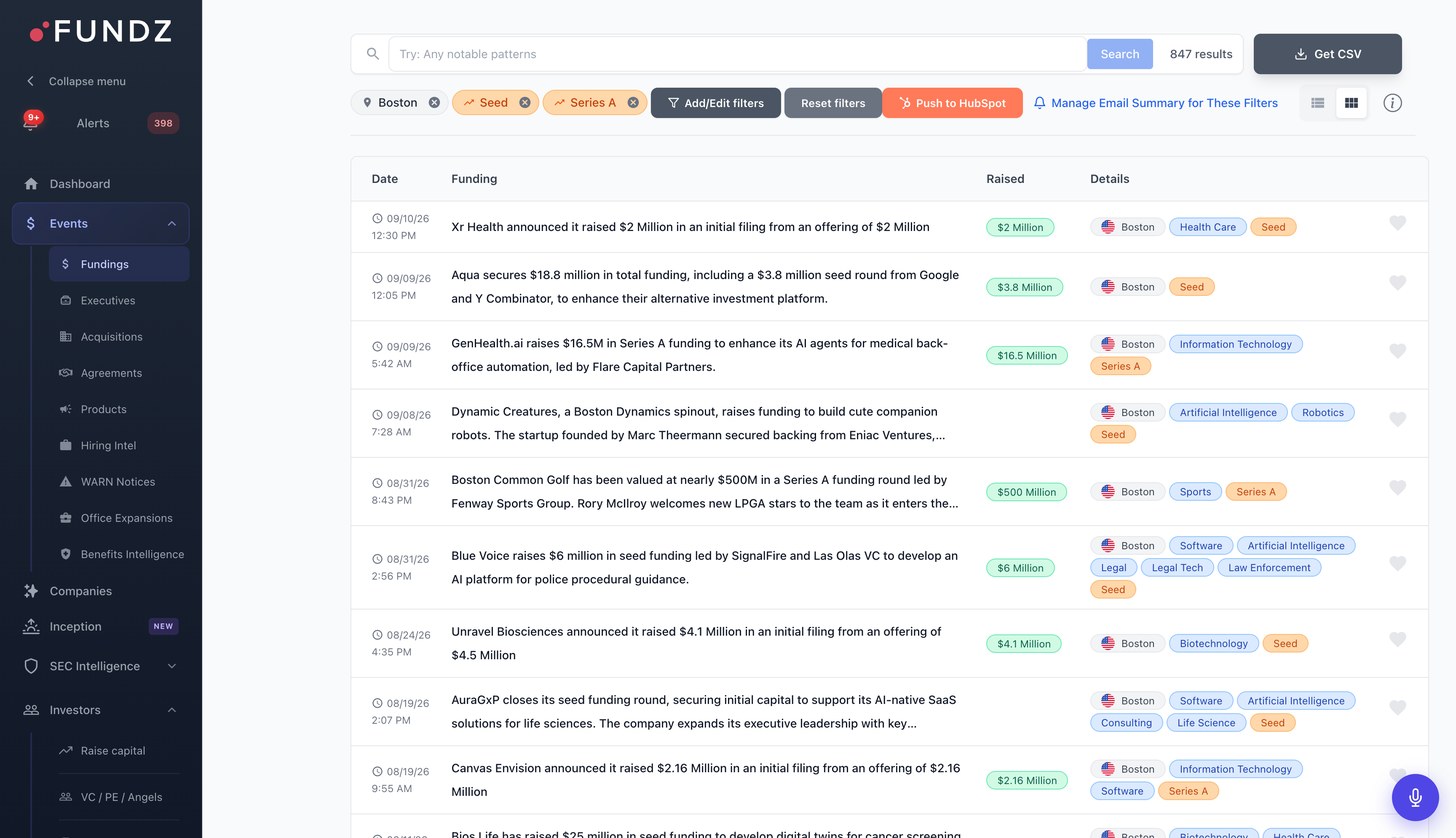The height and width of the screenshot is (838, 1456).
Task: Click the Search button
Action: pos(1120,54)
